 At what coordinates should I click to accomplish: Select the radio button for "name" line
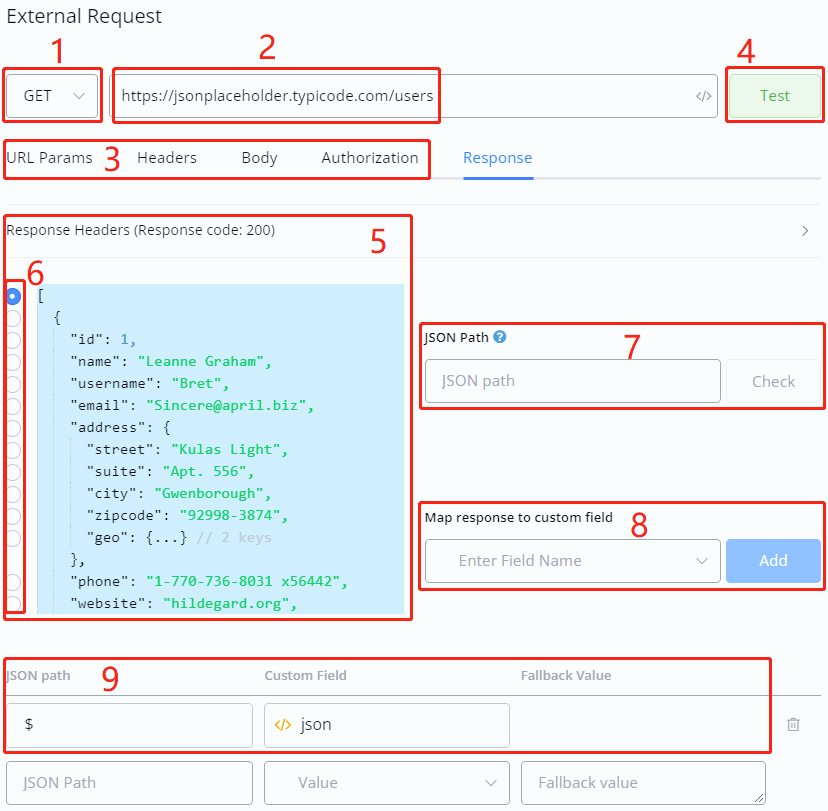(x=13, y=362)
